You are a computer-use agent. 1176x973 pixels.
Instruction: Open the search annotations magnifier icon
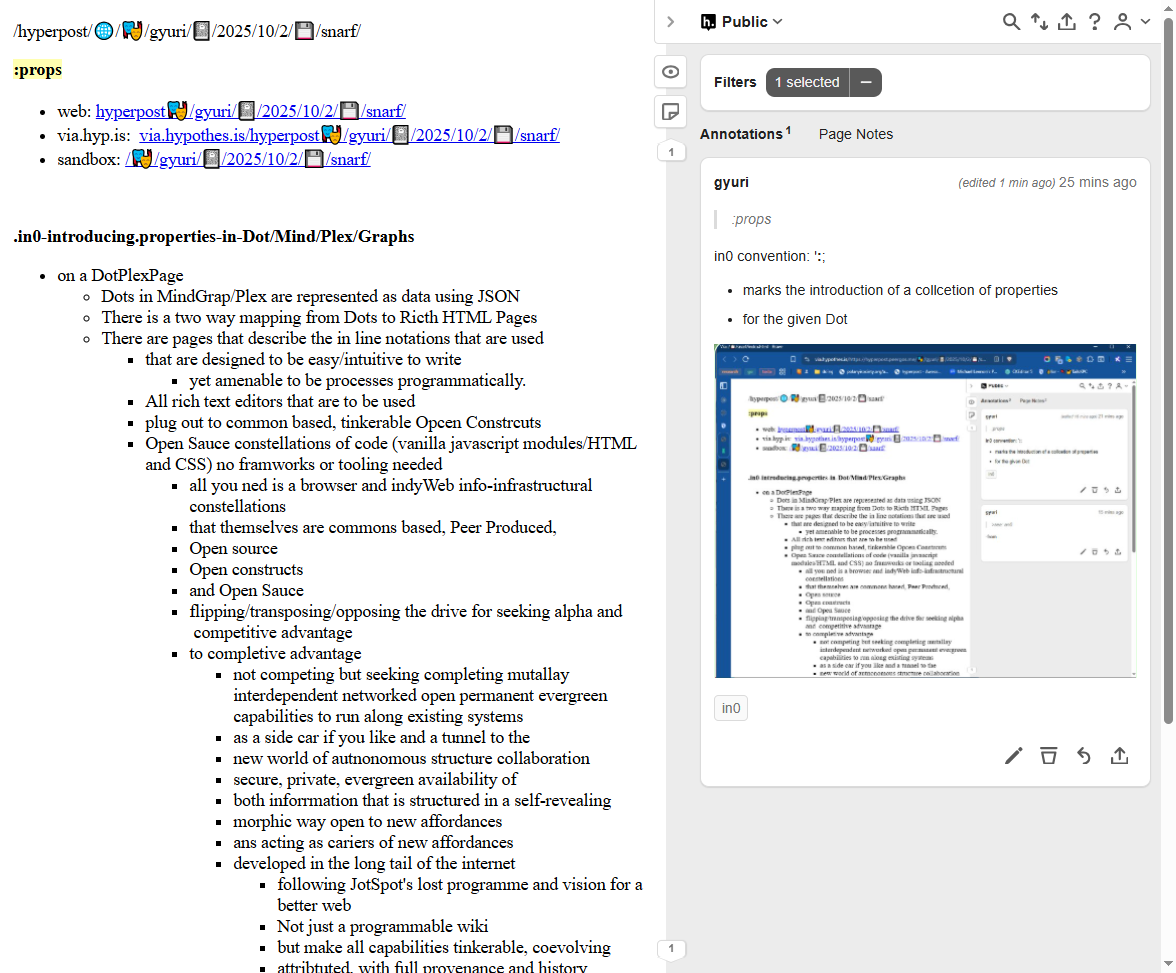1011,22
